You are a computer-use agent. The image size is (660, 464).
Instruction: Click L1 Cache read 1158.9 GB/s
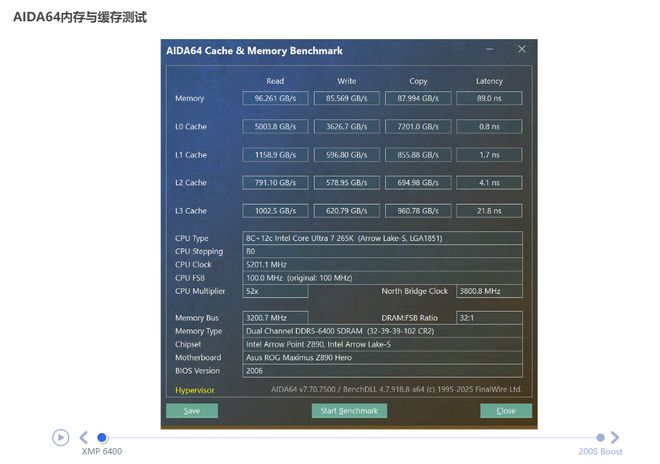[275, 155]
